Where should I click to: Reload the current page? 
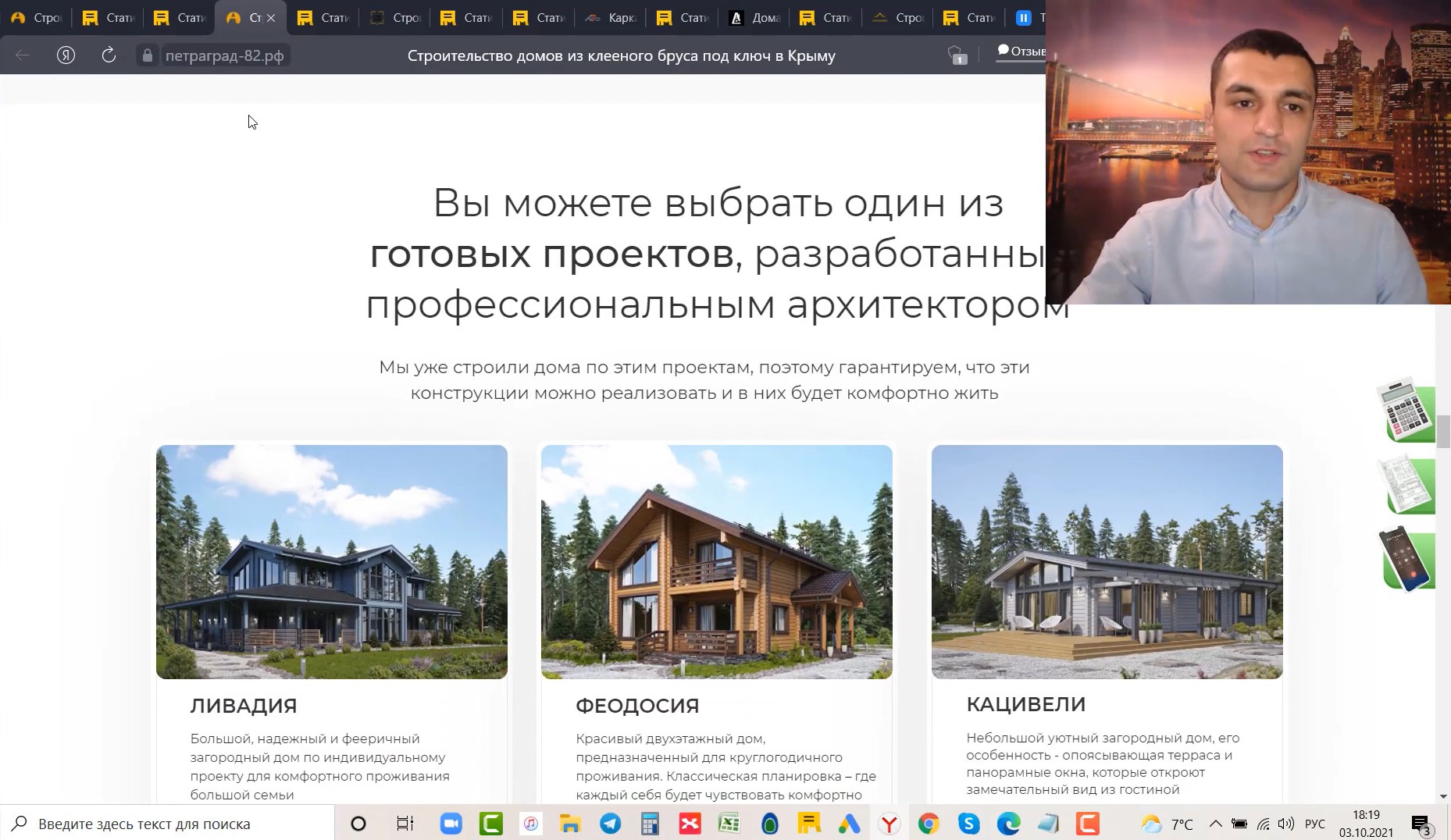coord(109,55)
